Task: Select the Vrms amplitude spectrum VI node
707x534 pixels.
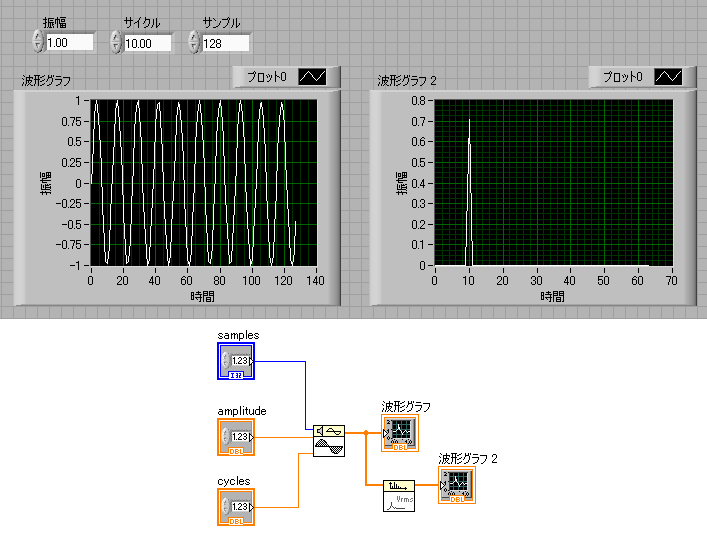Action: point(398,495)
